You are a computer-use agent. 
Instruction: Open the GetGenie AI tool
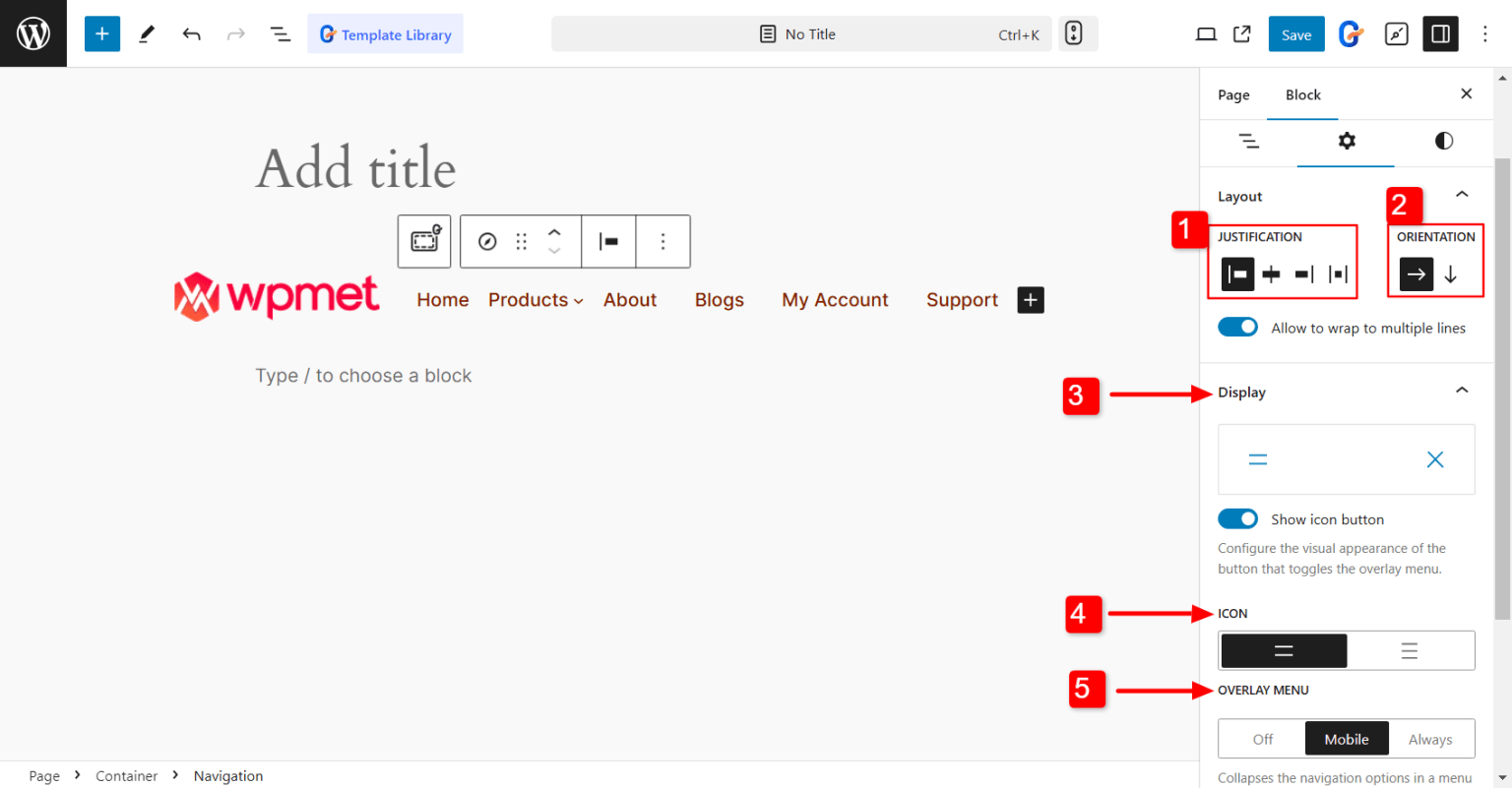tap(1350, 32)
